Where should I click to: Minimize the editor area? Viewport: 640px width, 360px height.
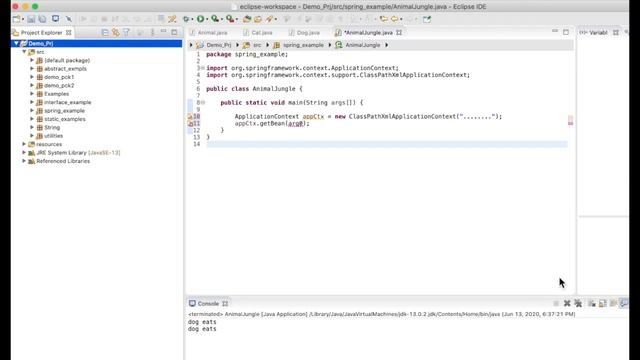pos(555,31)
